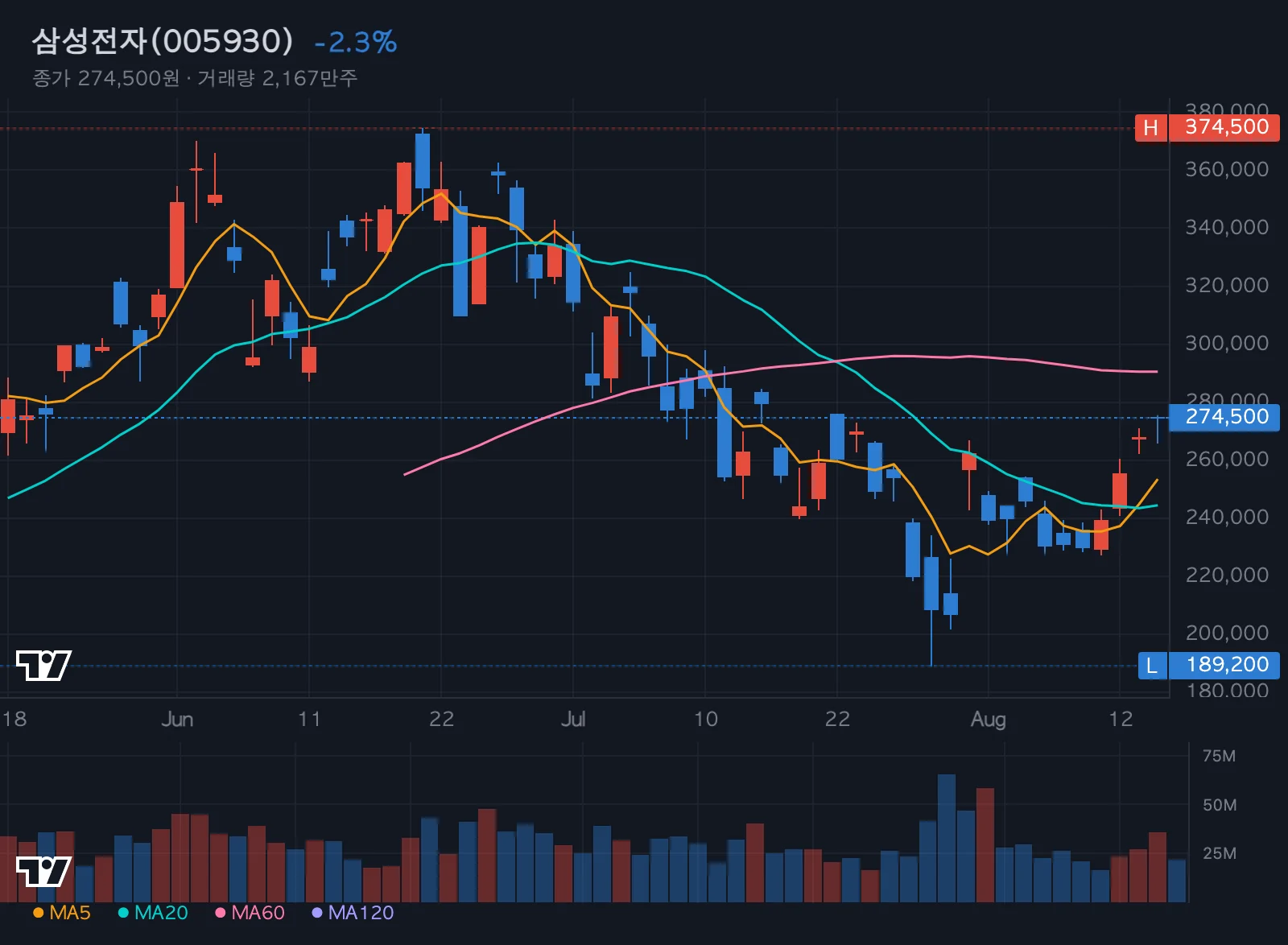Click the blue L 189,200 low price tag
Screen dimensions: 1288x945
[1208, 665]
